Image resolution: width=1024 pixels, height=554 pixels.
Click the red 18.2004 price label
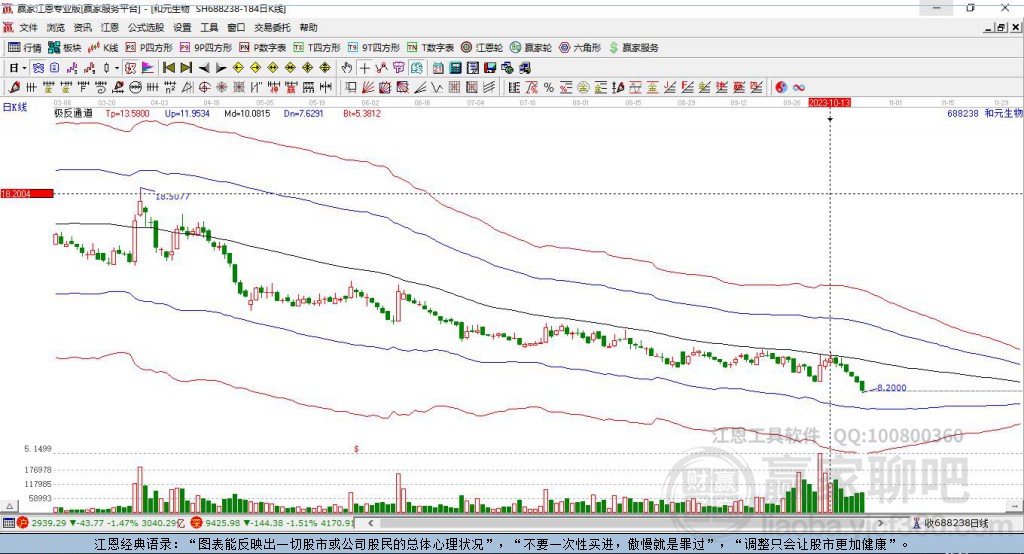[x=27, y=193]
